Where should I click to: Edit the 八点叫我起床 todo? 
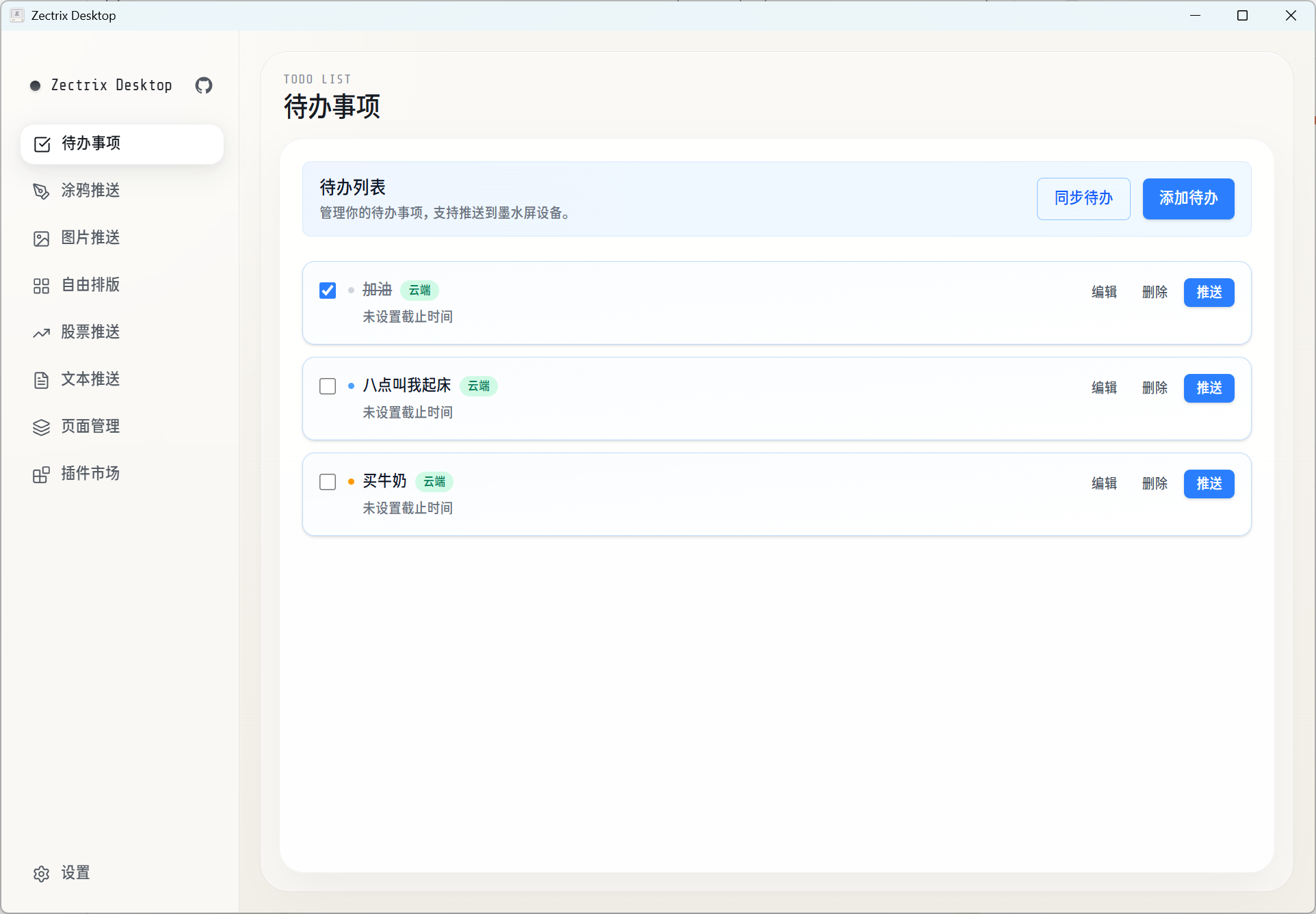pos(1104,388)
